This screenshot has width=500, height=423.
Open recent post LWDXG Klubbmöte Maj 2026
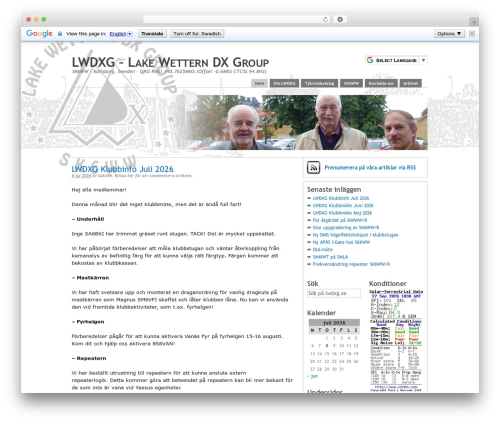(342, 213)
